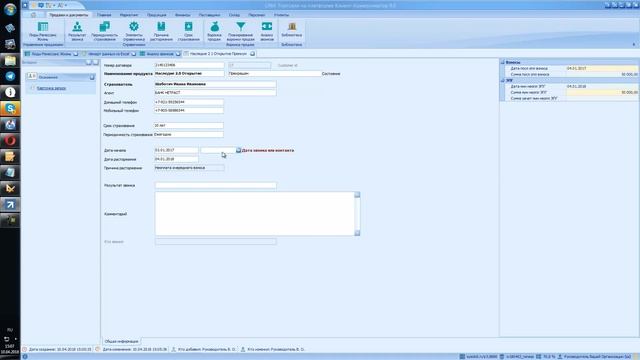This screenshot has height=360, width=640.
Task: Activate Лиды Ренессанс Жизнь document tab
Action: click(51, 54)
